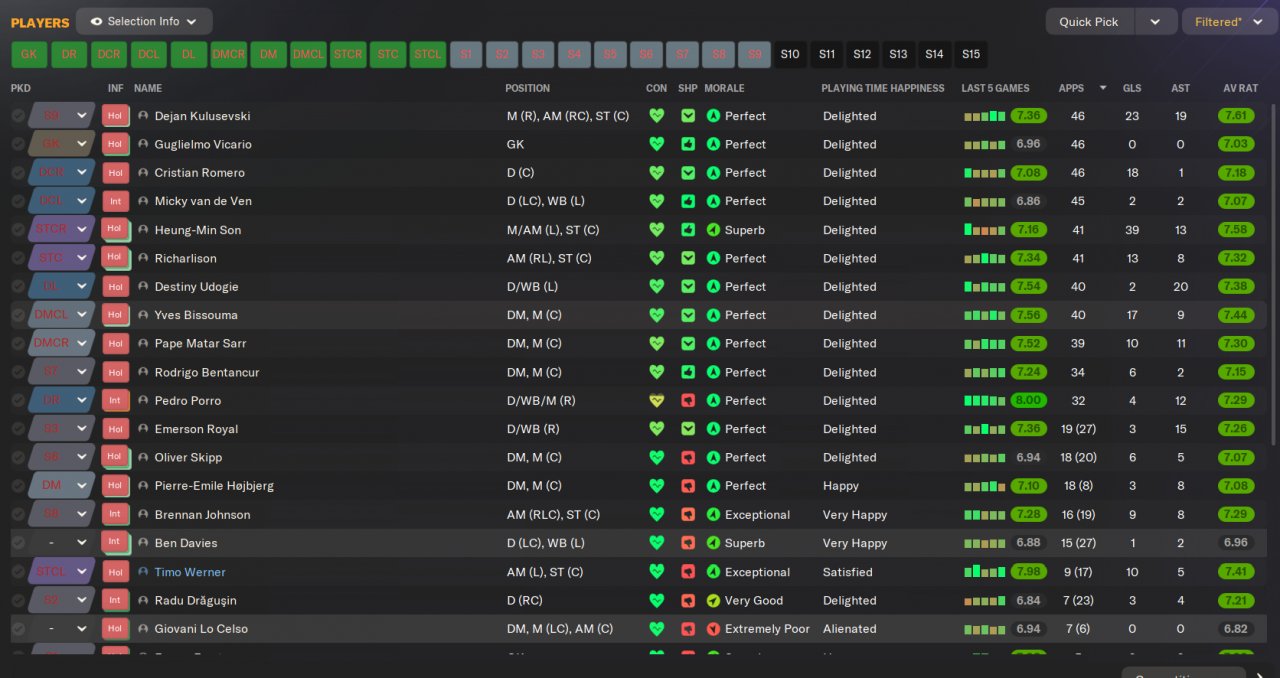Select the S1 substitute slot button

(466, 54)
